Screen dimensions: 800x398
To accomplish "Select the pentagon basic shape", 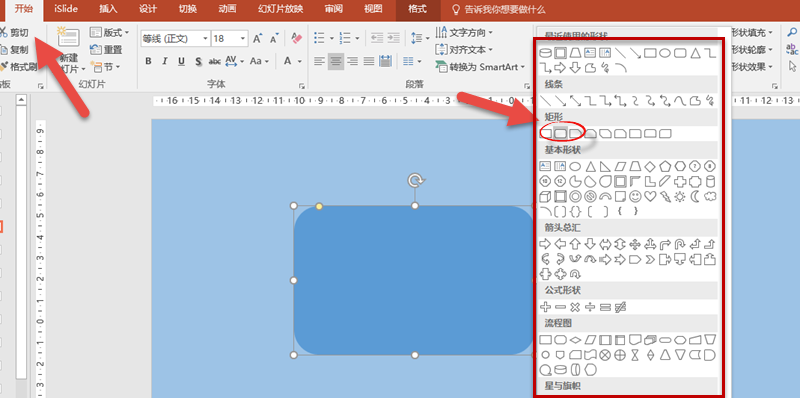I will 665,166.
